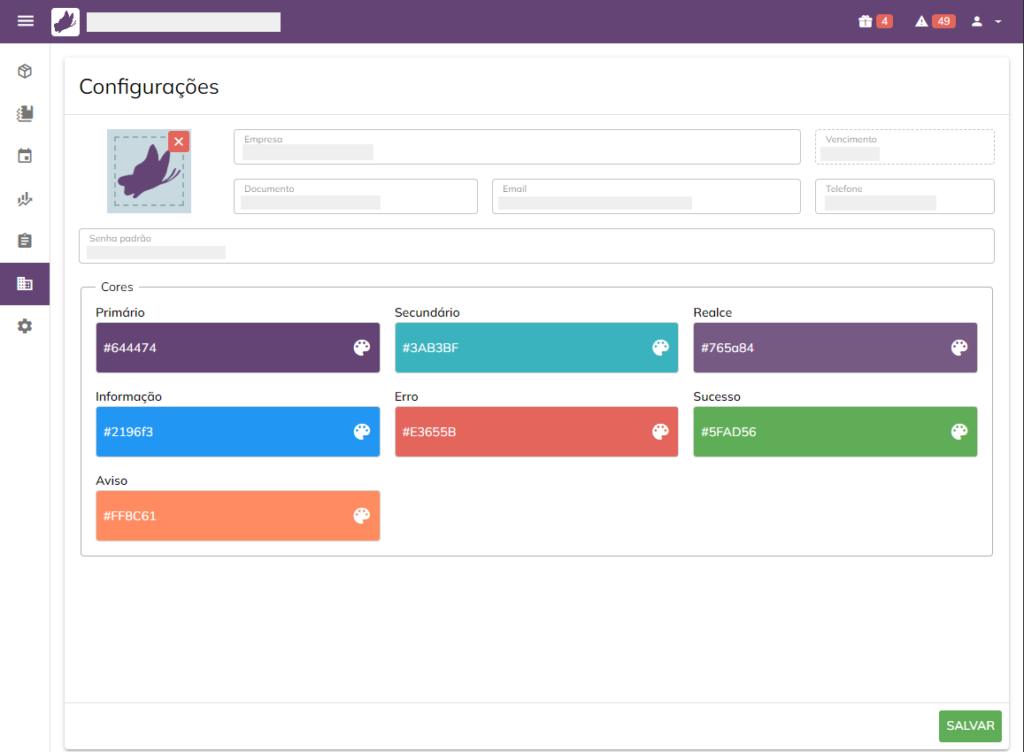The image size is (1024, 752).
Task: Remove the logo with the red X button
Action: point(178,142)
